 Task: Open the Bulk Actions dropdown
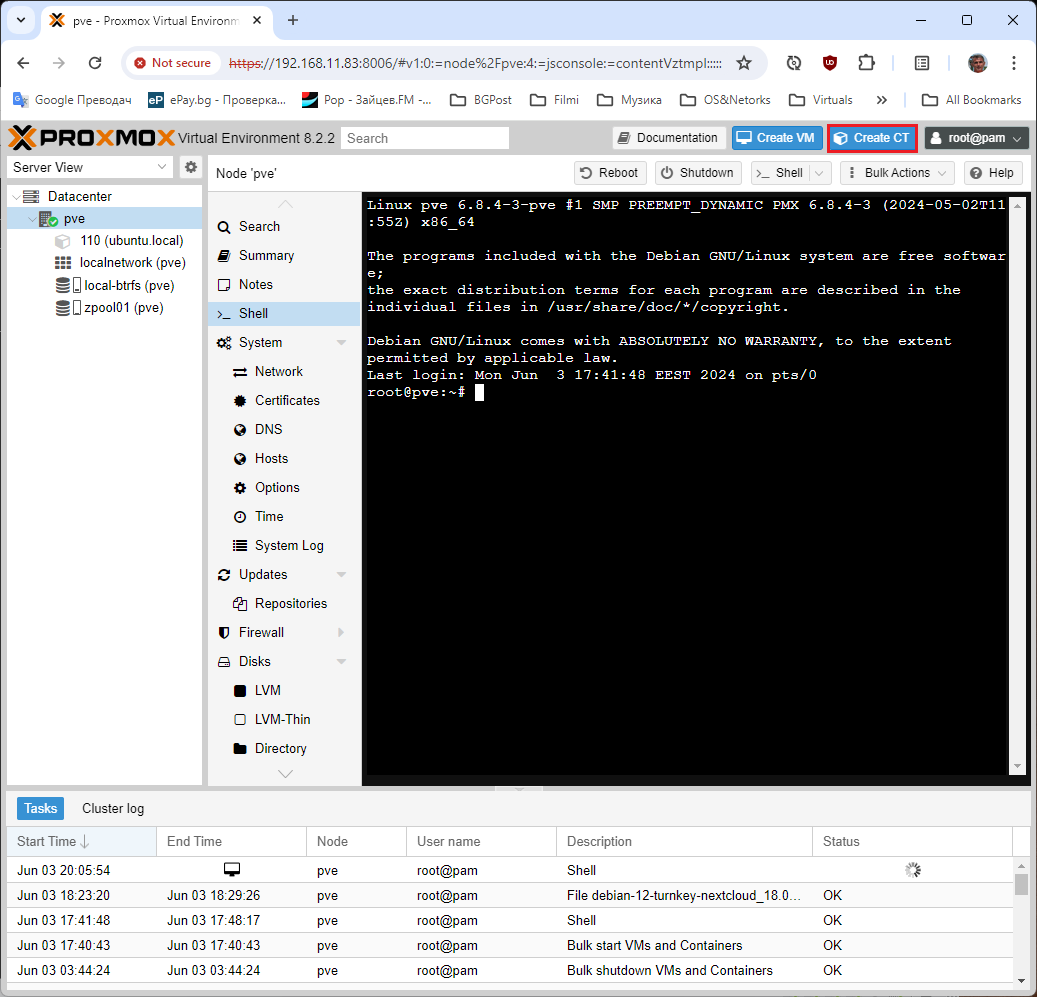point(897,173)
